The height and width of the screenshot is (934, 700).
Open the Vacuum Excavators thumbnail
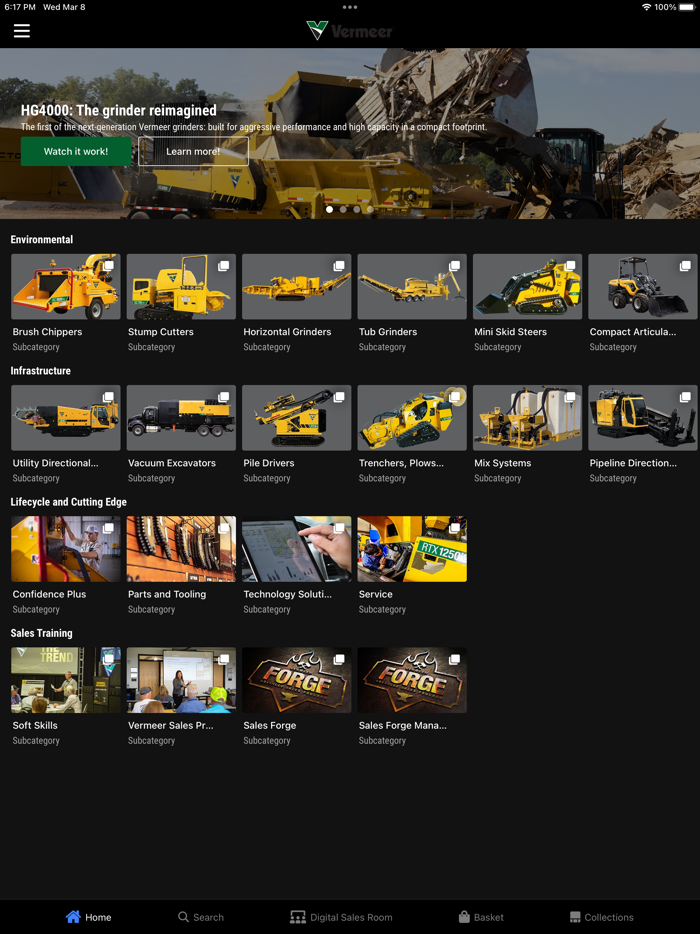[181, 418]
